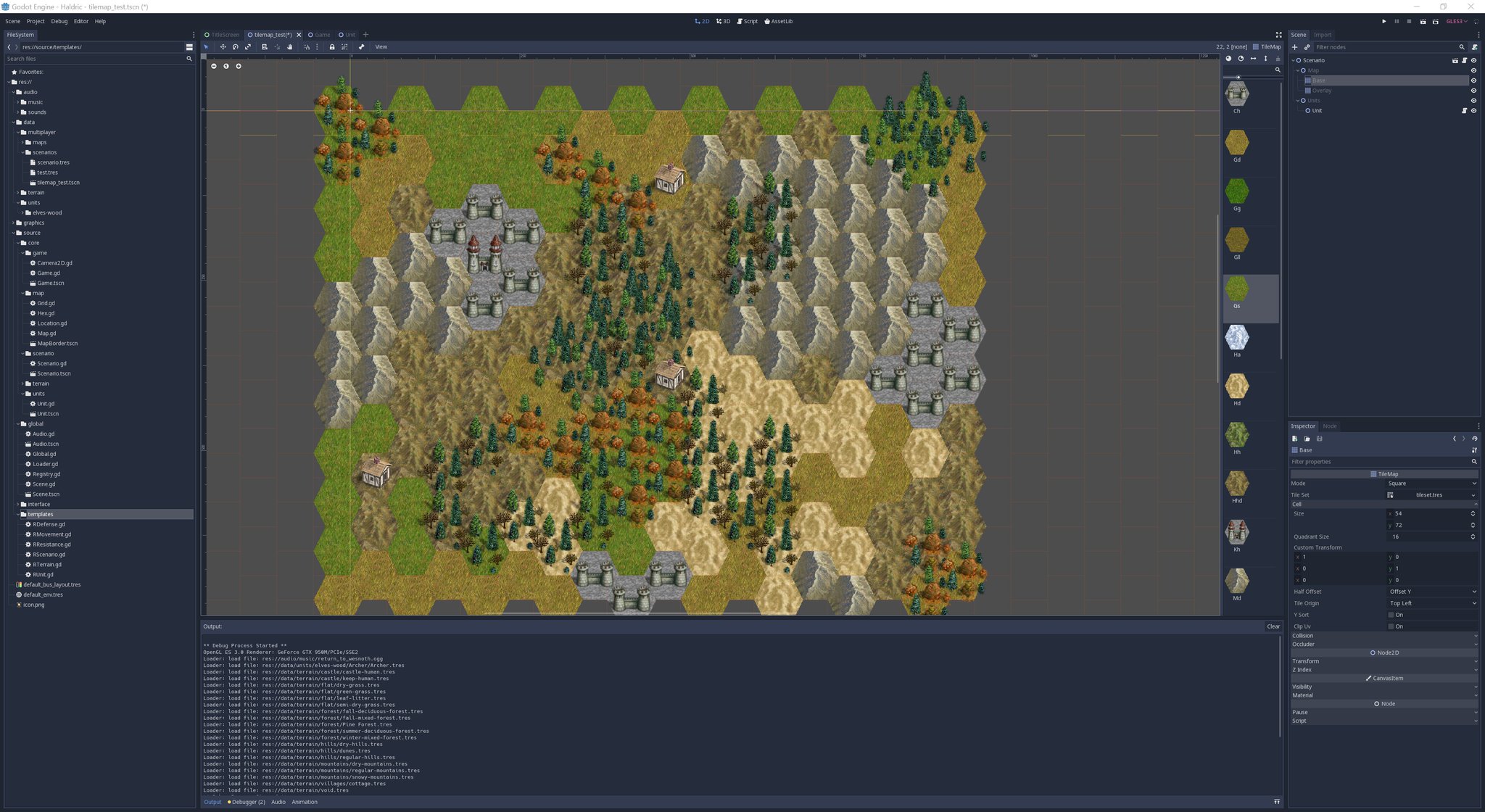Expand the Transform section in Inspector

pos(1383,661)
